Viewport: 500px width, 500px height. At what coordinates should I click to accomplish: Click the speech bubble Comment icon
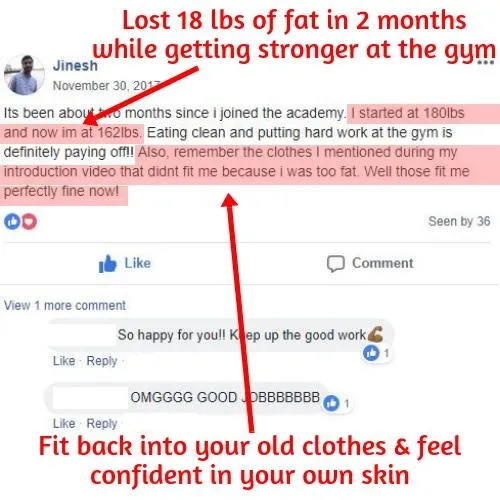(x=335, y=264)
